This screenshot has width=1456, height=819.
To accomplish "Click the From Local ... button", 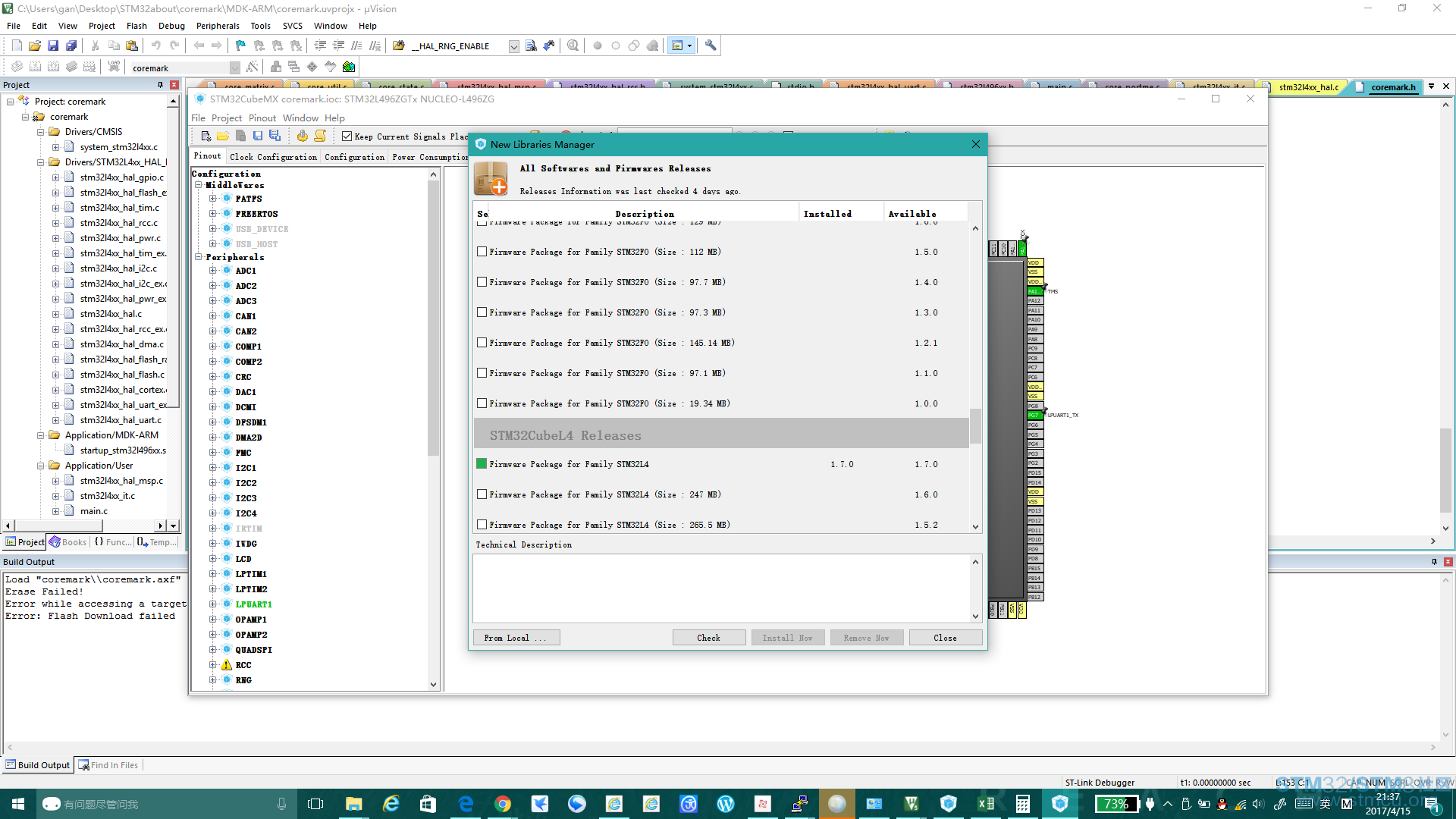I will (516, 638).
